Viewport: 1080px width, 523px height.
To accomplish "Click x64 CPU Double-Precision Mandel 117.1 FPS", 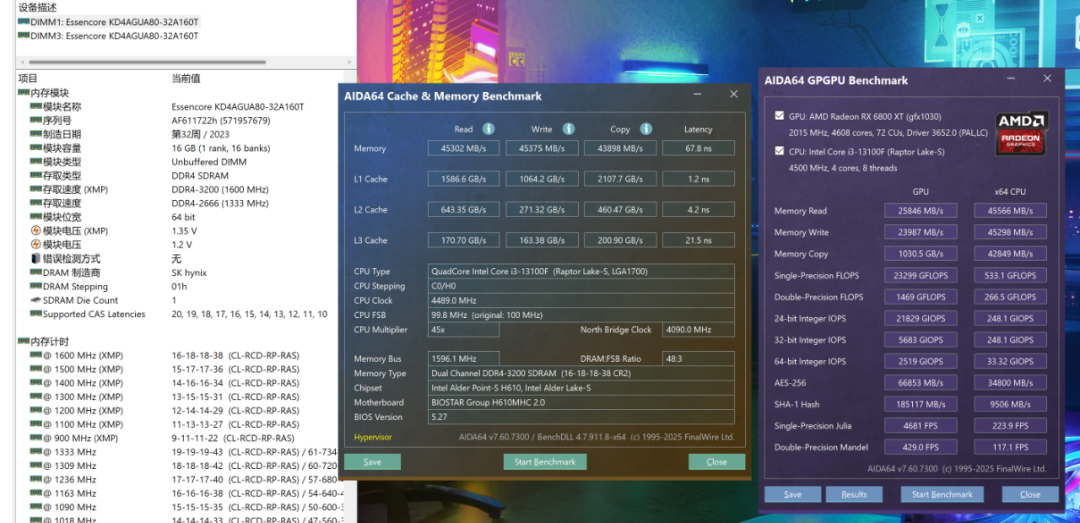I will click(1010, 447).
